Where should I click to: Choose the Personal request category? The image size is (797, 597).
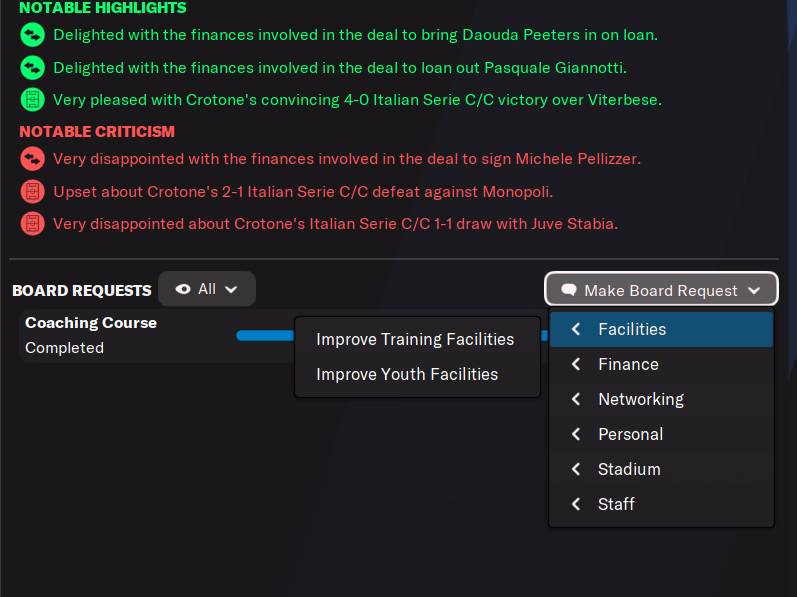[630, 434]
